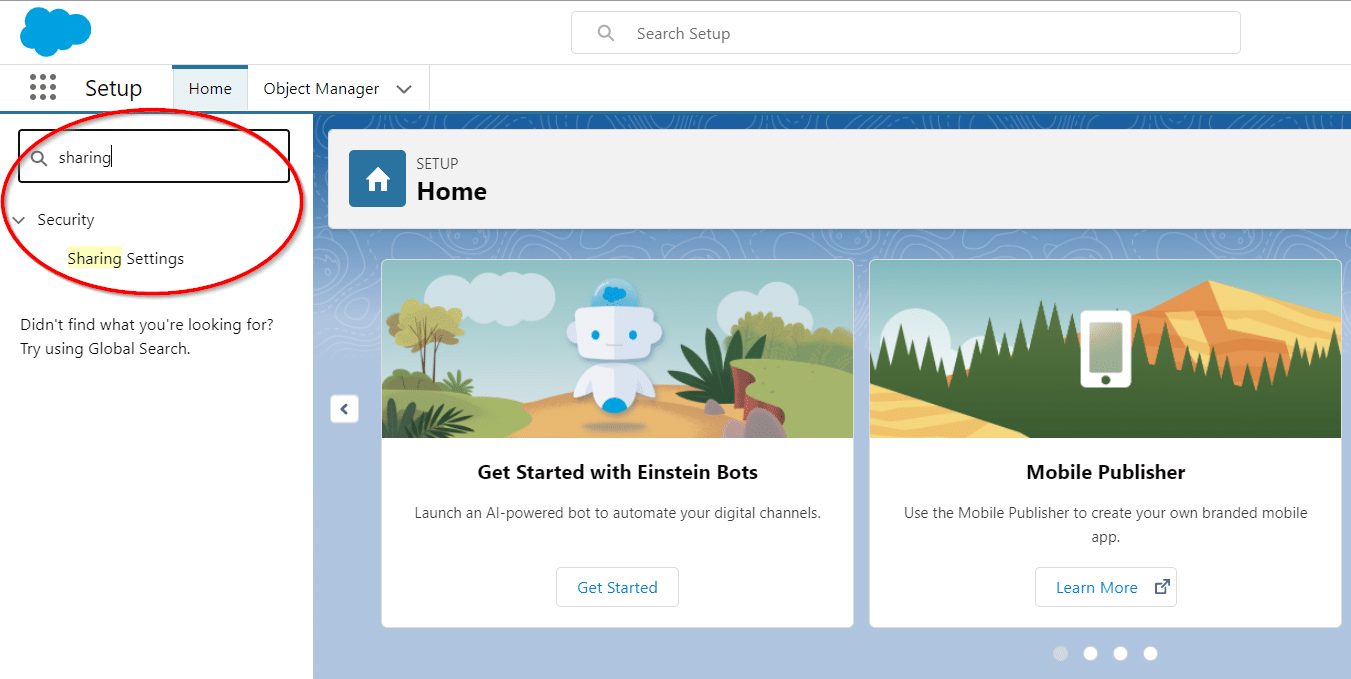The width and height of the screenshot is (1351, 679).
Task: Open the Object Manager dropdown arrow
Action: pyautogui.click(x=404, y=89)
